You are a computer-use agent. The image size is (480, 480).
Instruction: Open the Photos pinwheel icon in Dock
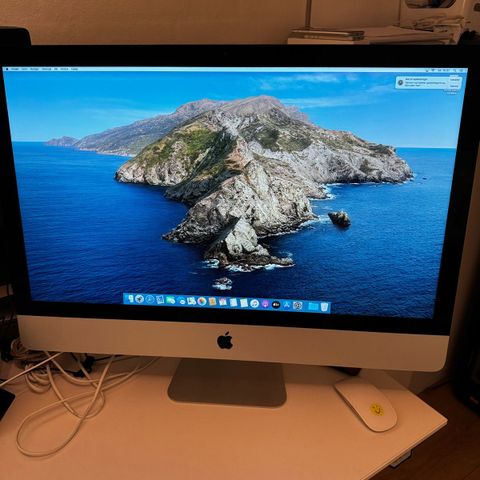[201, 301]
